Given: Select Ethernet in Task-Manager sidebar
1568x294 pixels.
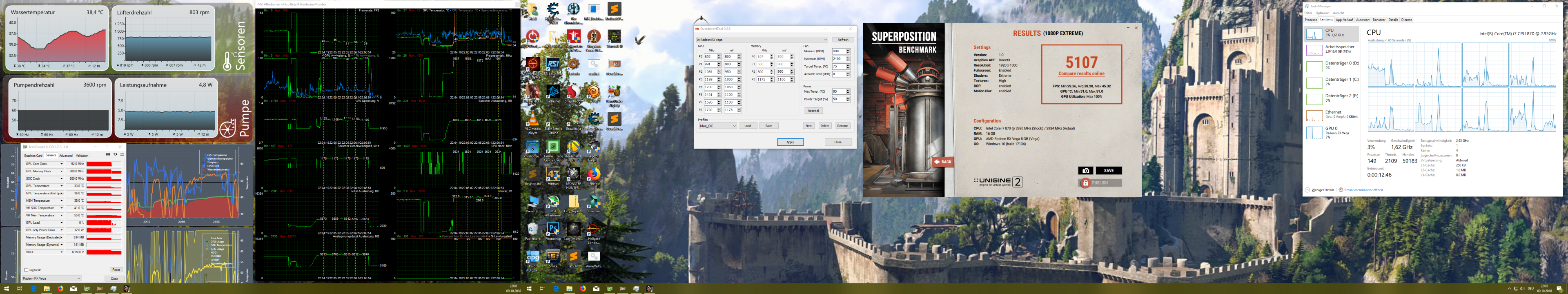Looking at the screenshot, I should click(x=1332, y=116).
